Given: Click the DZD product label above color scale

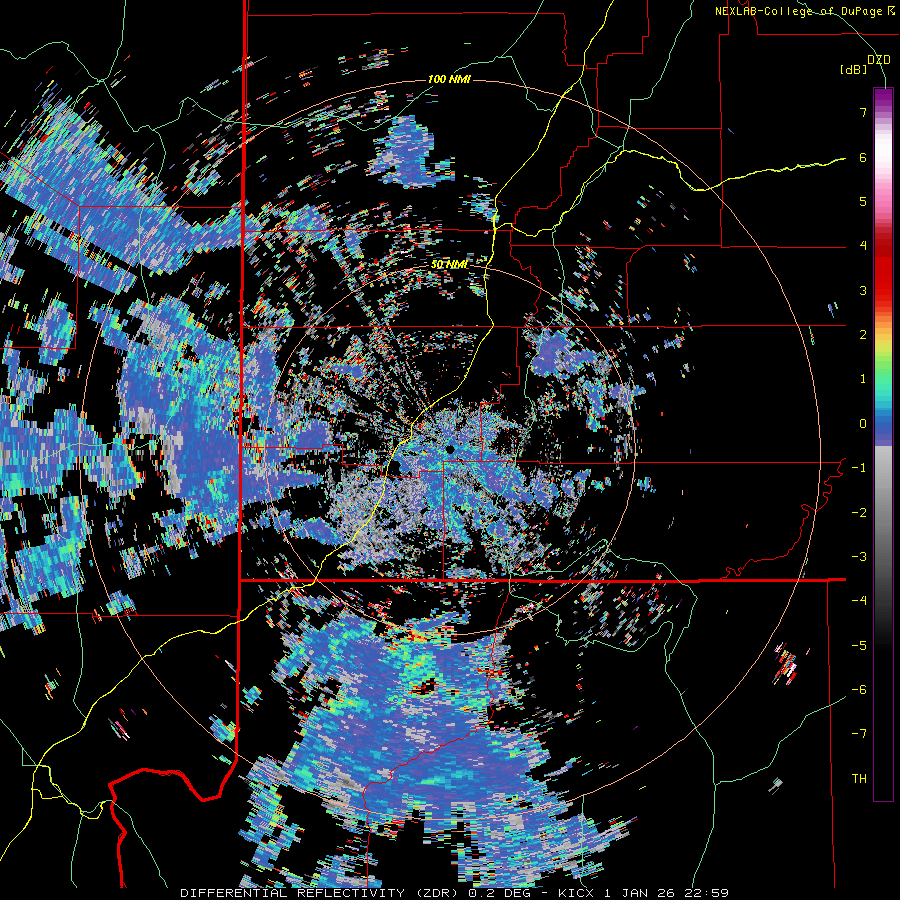Looking at the screenshot, I should [x=878, y=60].
